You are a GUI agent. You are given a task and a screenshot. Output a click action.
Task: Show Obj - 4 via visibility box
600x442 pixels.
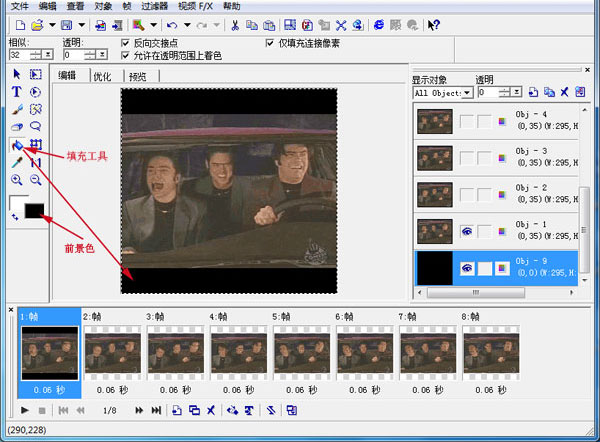[467, 122]
